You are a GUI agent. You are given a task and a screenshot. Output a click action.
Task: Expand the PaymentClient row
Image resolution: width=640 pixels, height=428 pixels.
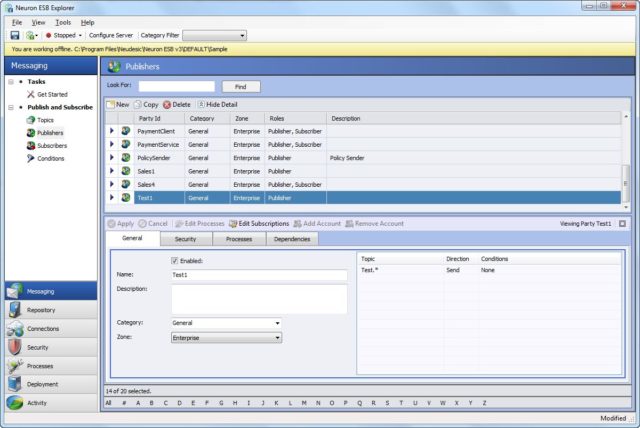111,131
